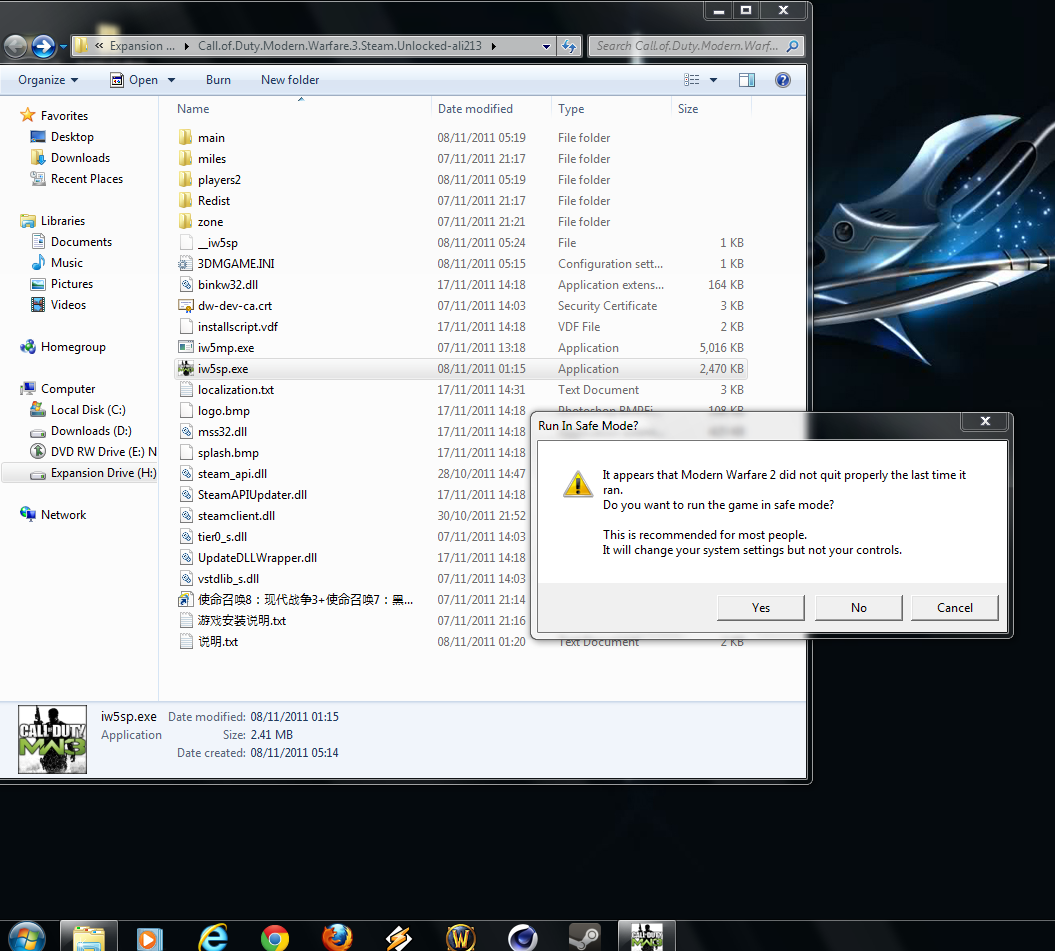1055x951 pixels.
Task: Open the Videos library
Action: (59, 305)
